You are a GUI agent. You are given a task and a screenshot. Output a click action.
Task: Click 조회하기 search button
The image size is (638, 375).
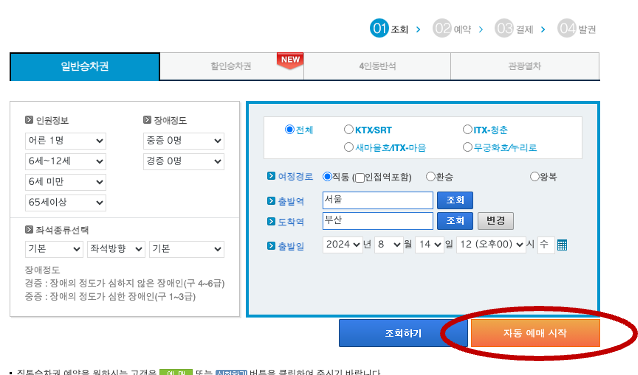(x=403, y=333)
